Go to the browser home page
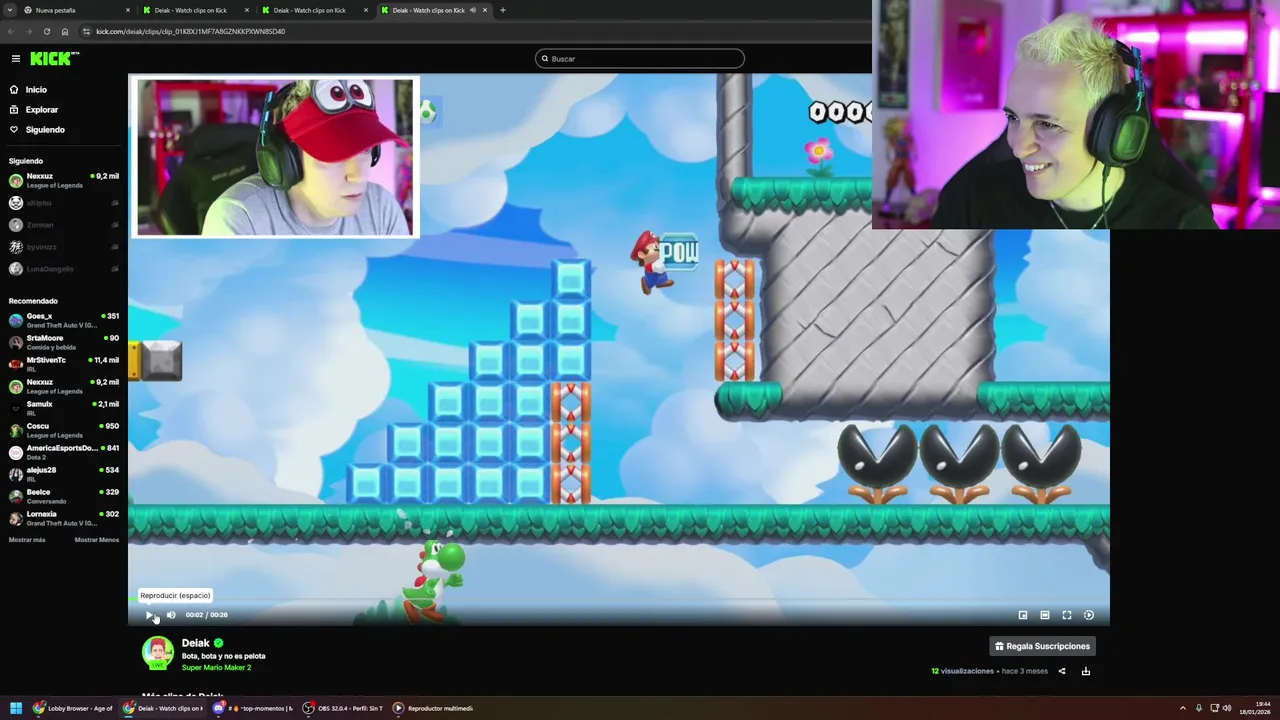The height and width of the screenshot is (720, 1280). (x=65, y=31)
